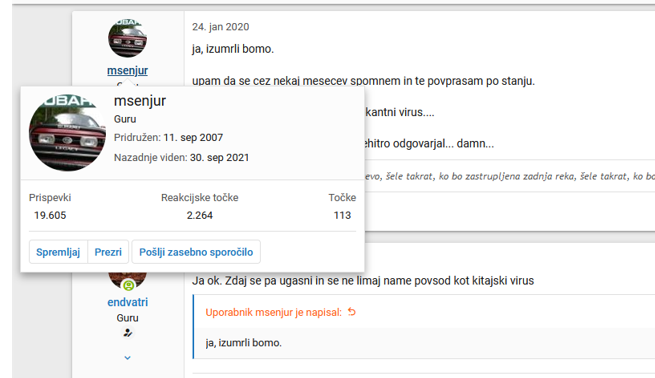
Task: Click the Prezri ignore button
Action: click(x=108, y=252)
